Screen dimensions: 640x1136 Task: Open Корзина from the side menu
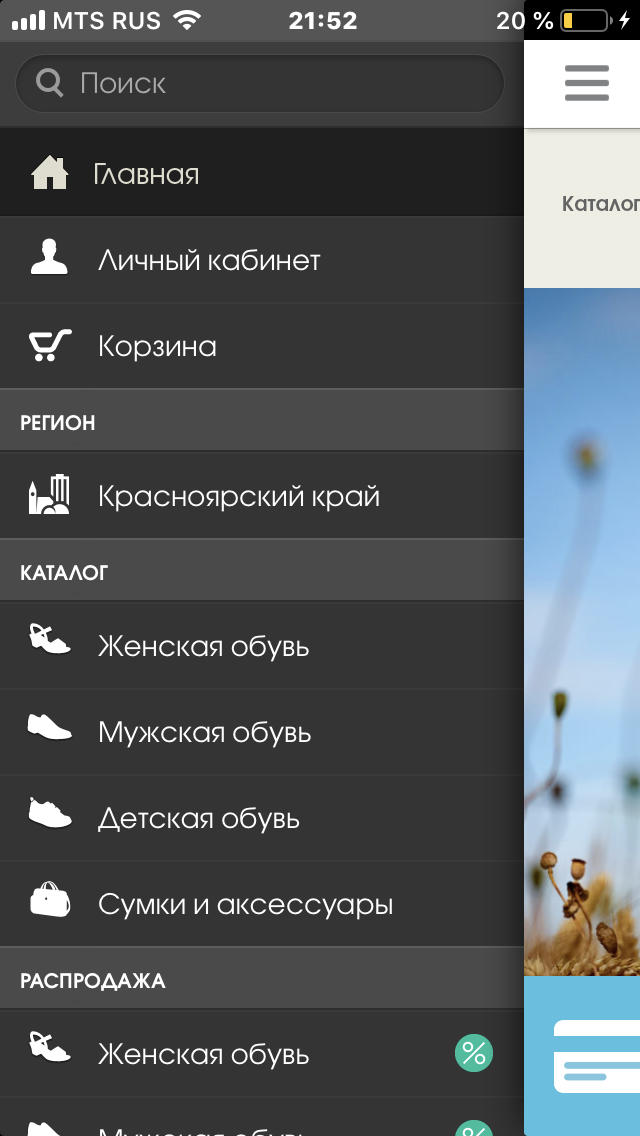click(157, 347)
